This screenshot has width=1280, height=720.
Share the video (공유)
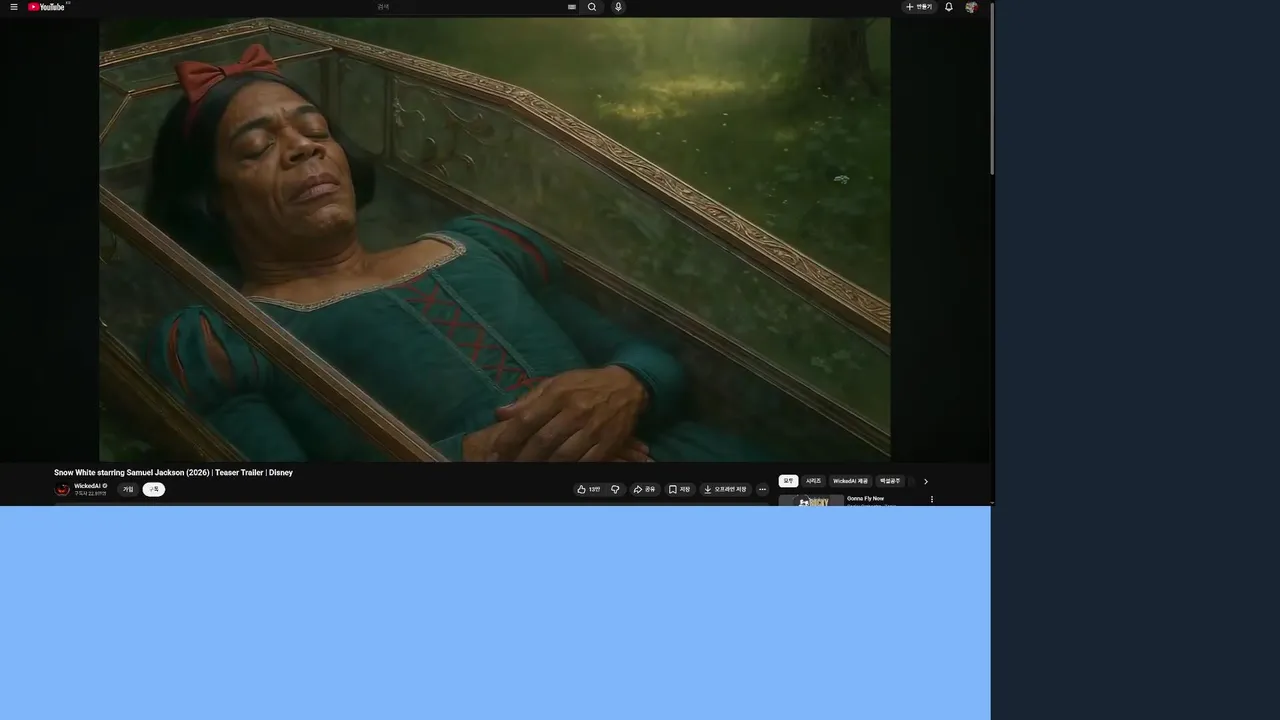(x=645, y=490)
